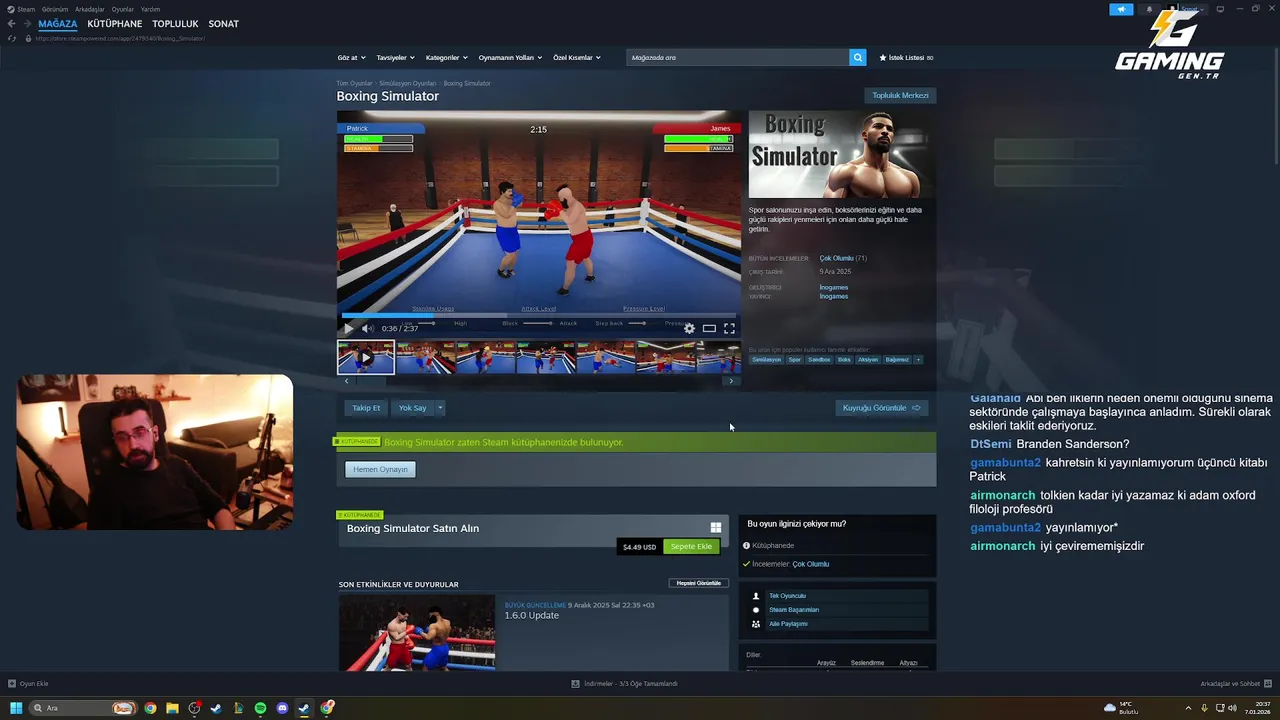This screenshot has width=1280, height=720.
Task: Open Discord from the taskbar
Action: click(282, 708)
